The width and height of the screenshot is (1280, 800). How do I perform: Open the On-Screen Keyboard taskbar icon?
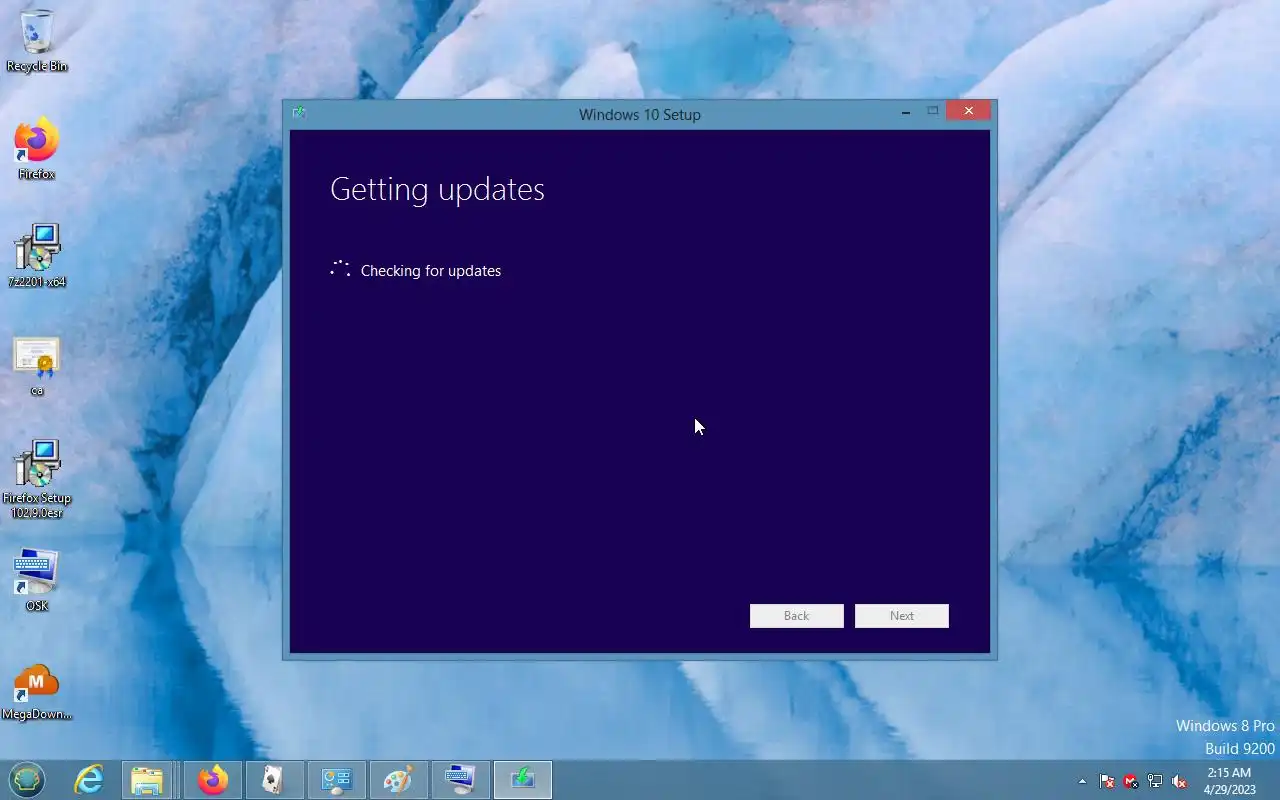(460, 780)
